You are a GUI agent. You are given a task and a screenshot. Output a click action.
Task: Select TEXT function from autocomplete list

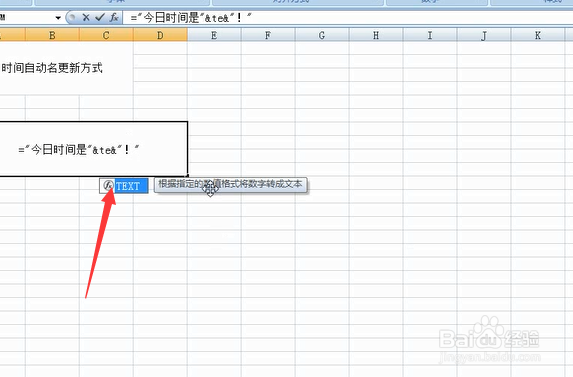124,186
